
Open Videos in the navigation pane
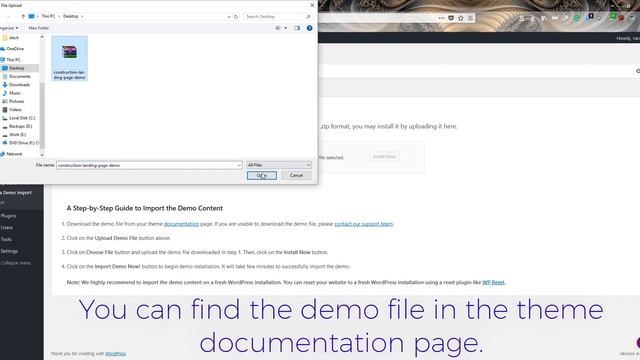click(15, 110)
